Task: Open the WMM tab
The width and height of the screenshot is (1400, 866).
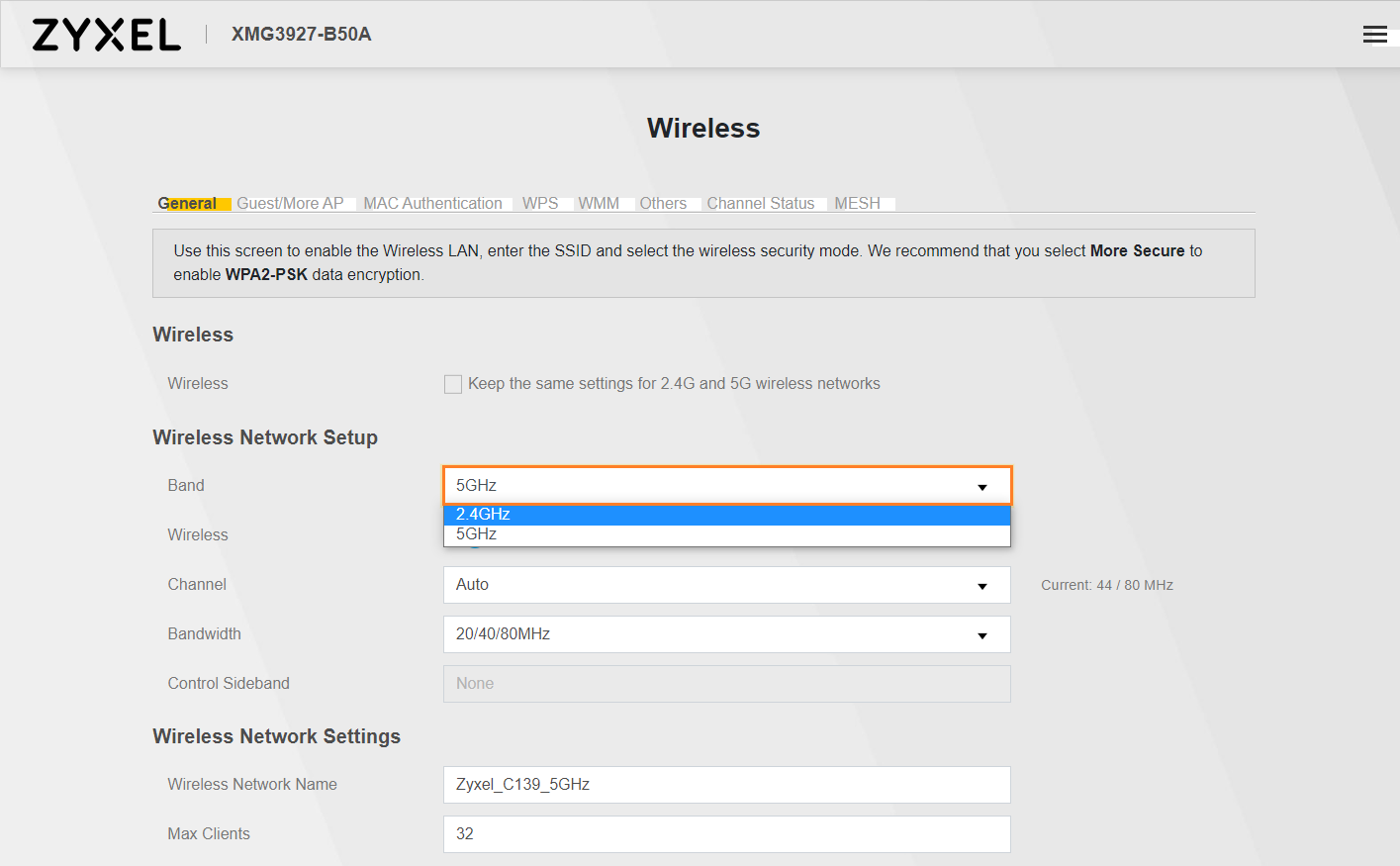Action: click(x=599, y=204)
